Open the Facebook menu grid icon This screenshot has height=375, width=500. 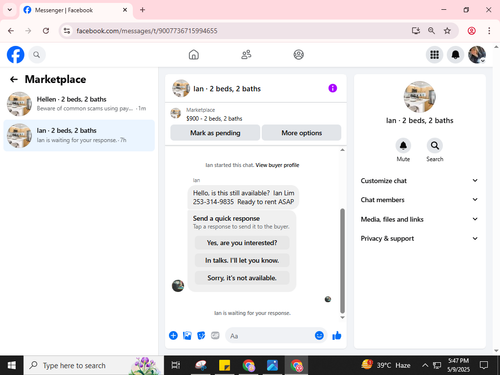(x=434, y=55)
